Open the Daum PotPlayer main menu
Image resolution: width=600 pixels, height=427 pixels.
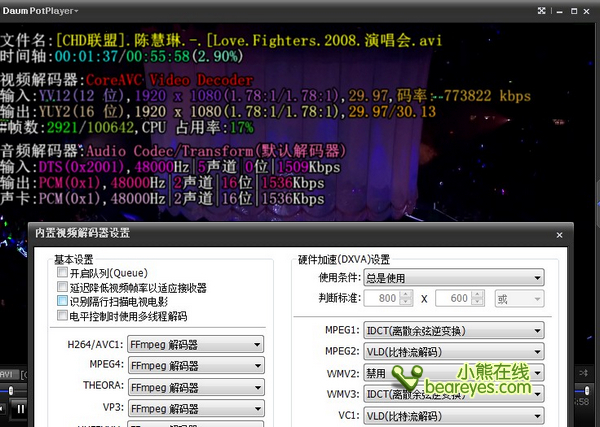pos(40,11)
